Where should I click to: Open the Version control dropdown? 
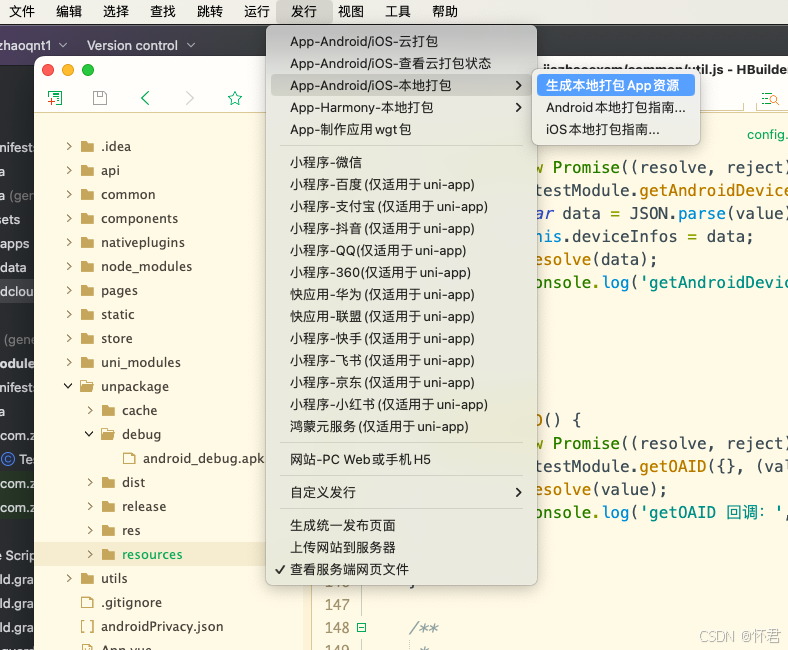click(x=141, y=45)
